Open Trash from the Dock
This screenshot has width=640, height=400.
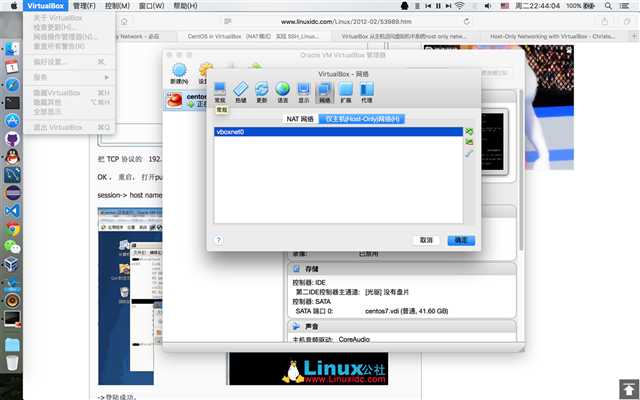12,362
